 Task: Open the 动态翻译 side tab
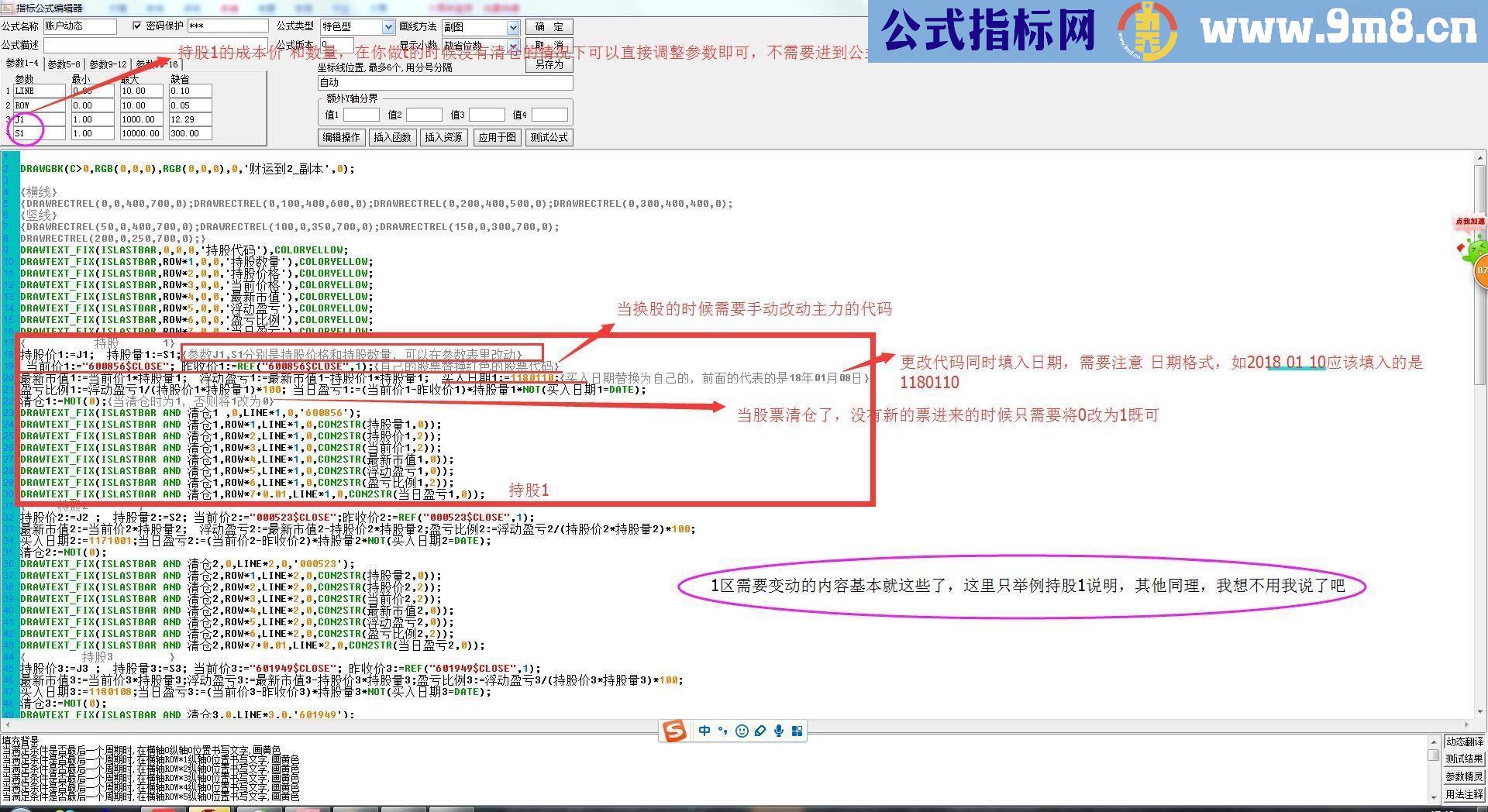pyautogui.click(x=1464, y=741)
